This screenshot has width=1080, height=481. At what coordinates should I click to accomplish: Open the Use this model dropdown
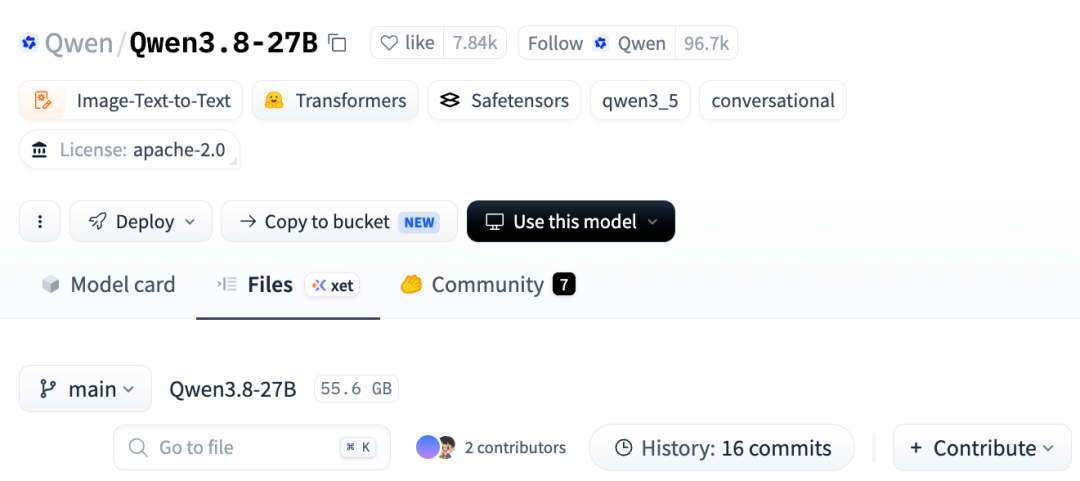click(571, 221)
